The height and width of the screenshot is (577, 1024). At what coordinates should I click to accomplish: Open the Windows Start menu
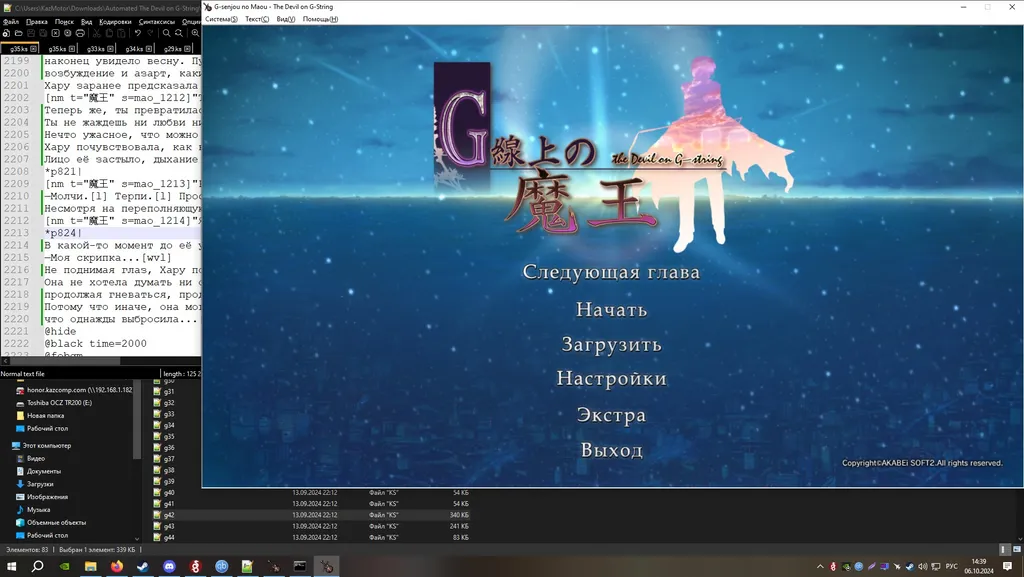click(x=11, y=566)
